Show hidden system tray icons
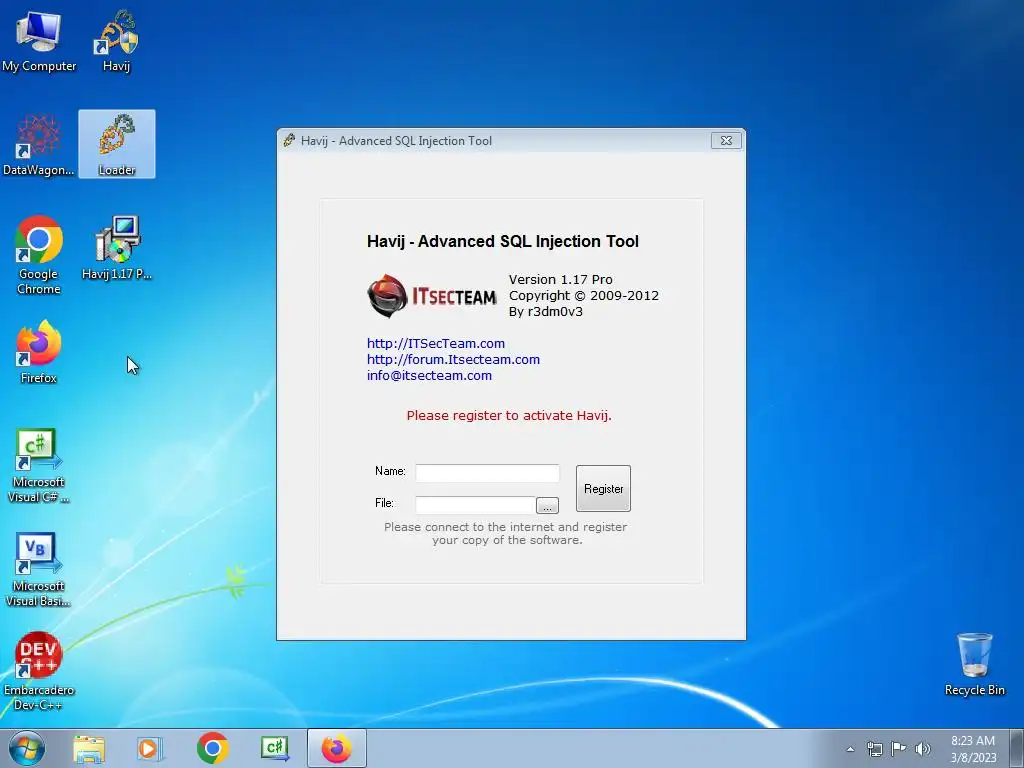This screenshot has width=1024, height=768. [x=850, y=749]
